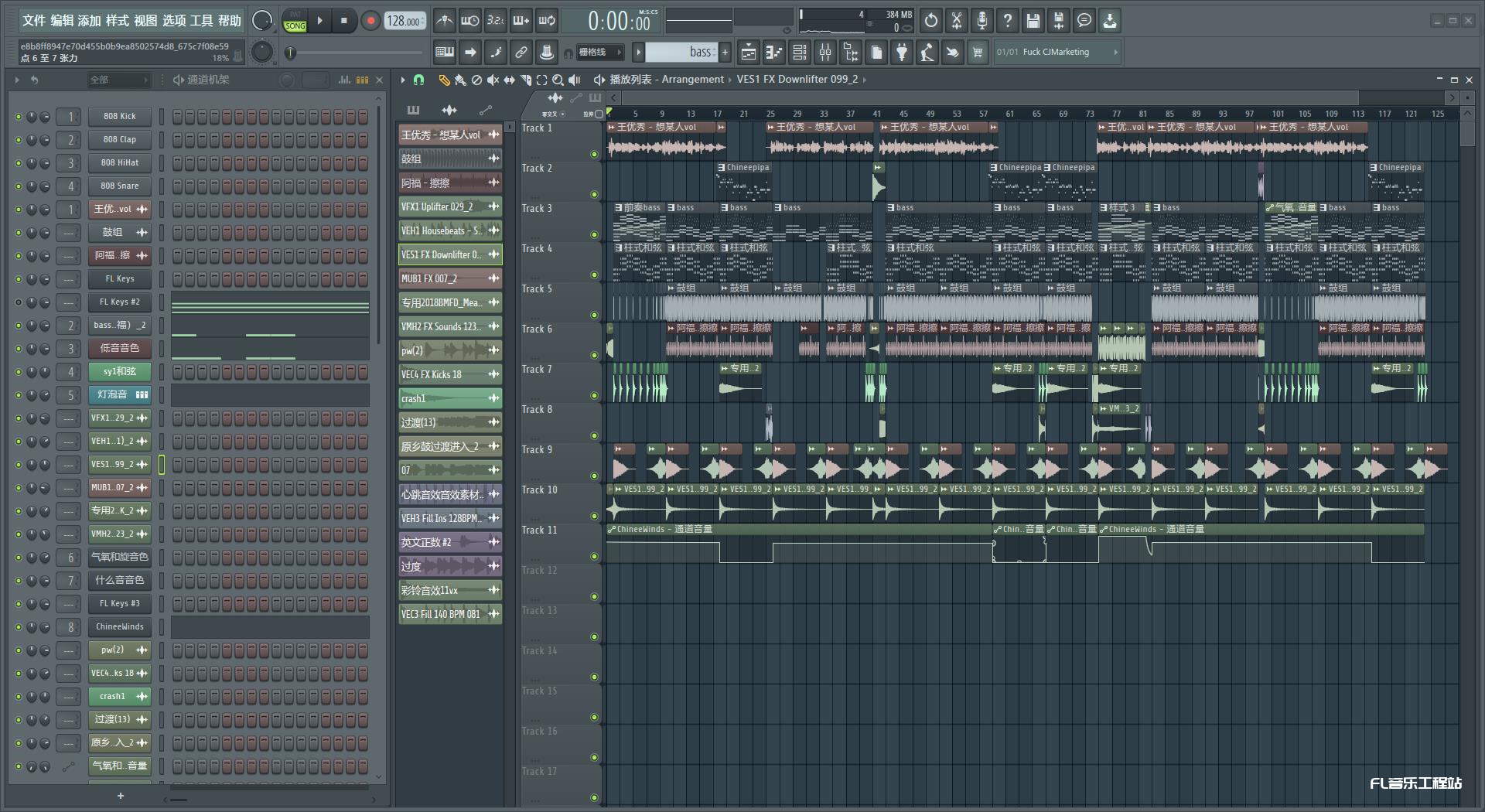
Task: Select the pencil draw tool in playlist
Action: coord(444,80)
